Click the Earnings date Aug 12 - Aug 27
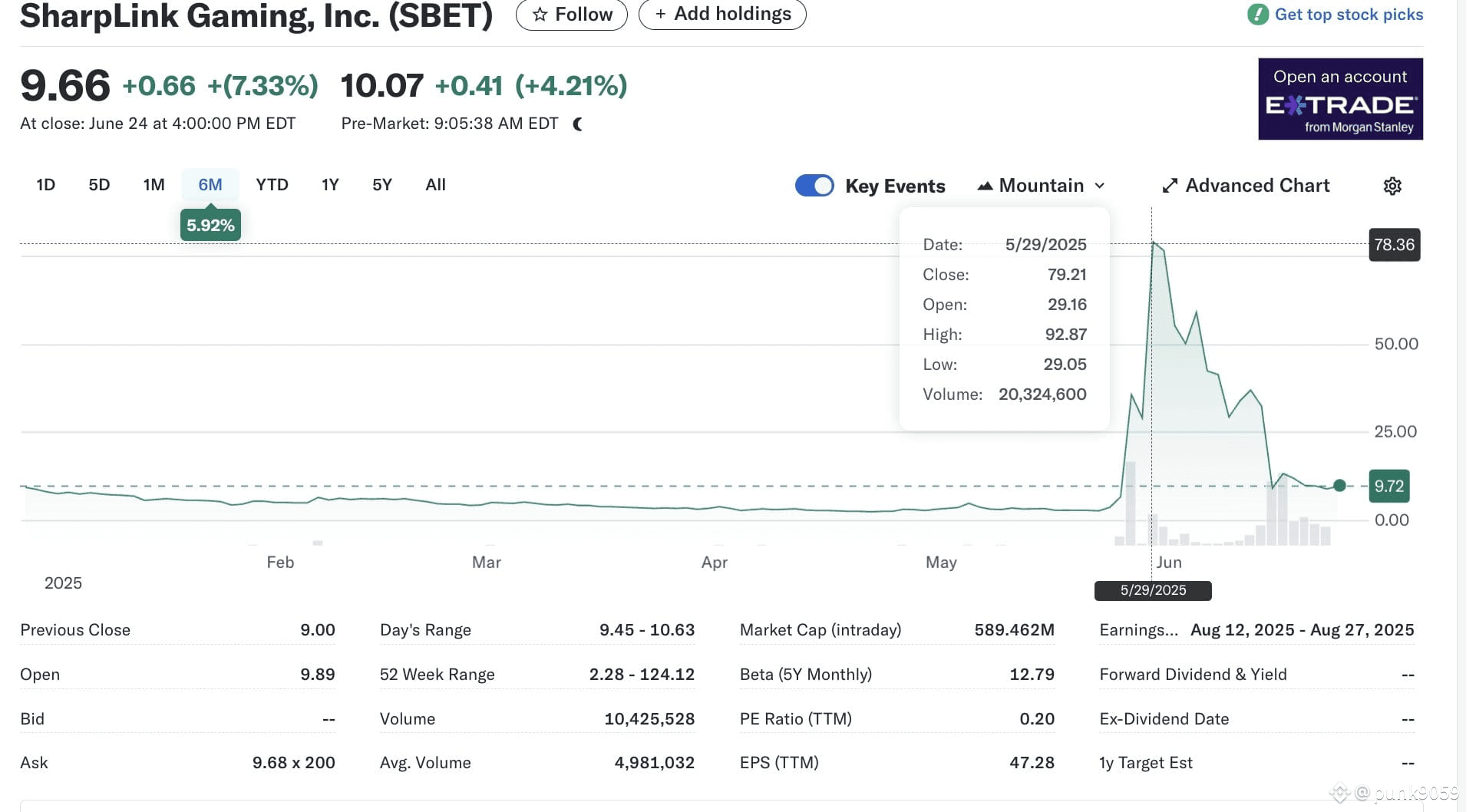The width and height of the screenshot is (1466, 812). pos(1303,630)
